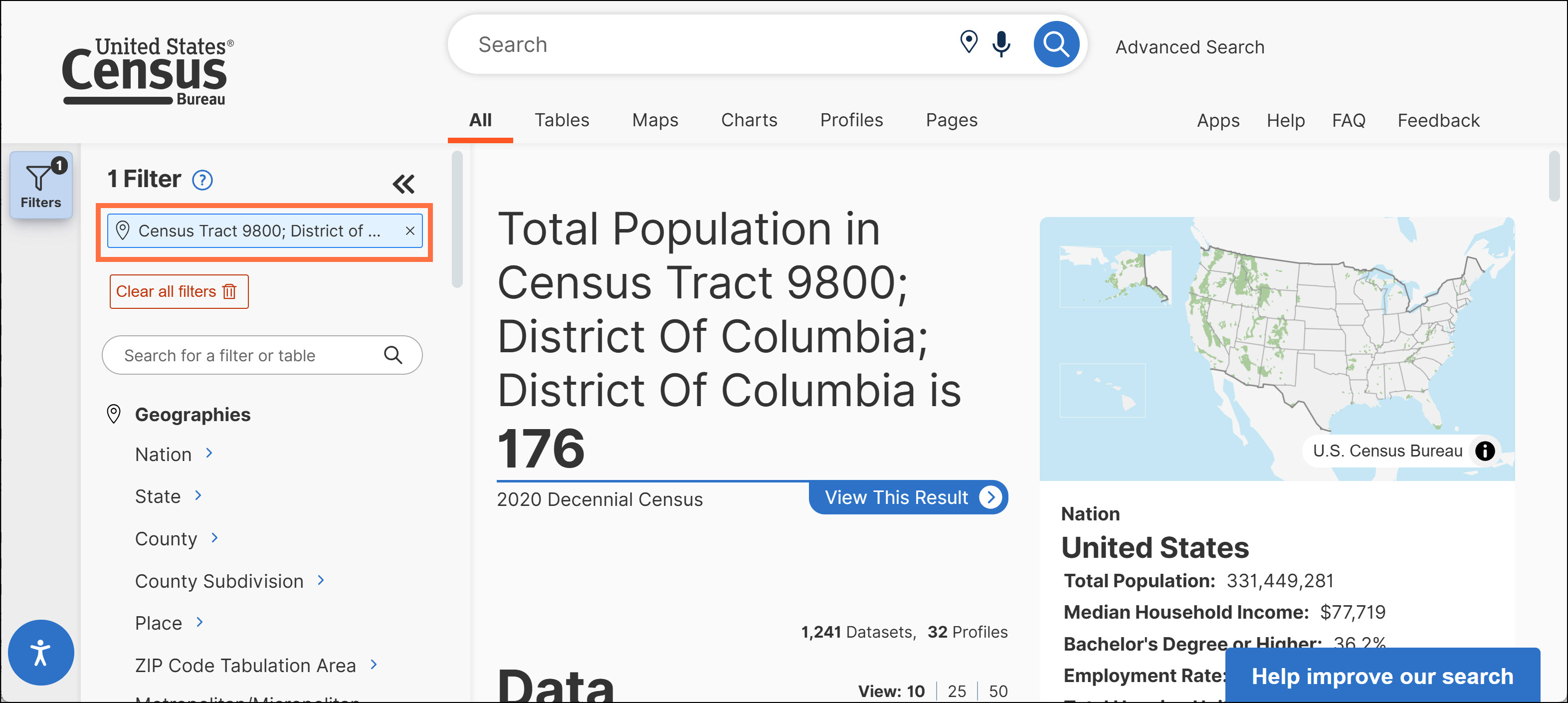Switch to the Maps tab
This screenshot has height=703, width=1568.
pos(655,120)
